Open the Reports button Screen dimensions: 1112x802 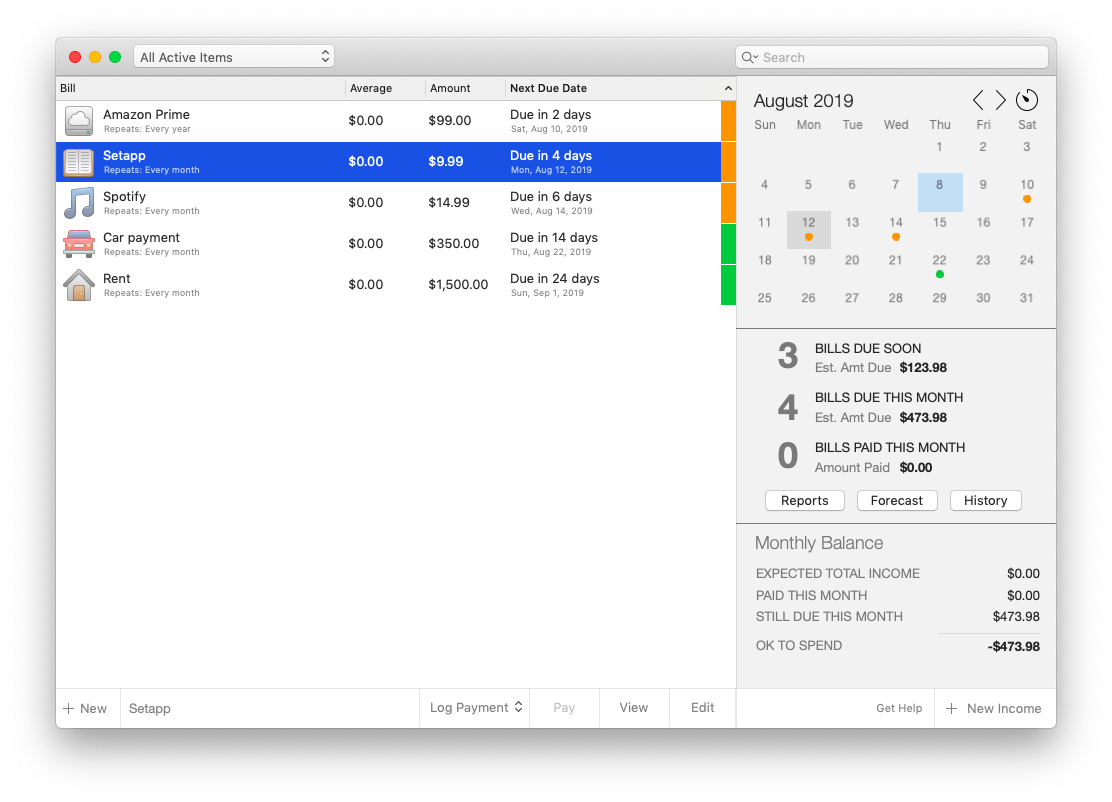click(805, 501)
